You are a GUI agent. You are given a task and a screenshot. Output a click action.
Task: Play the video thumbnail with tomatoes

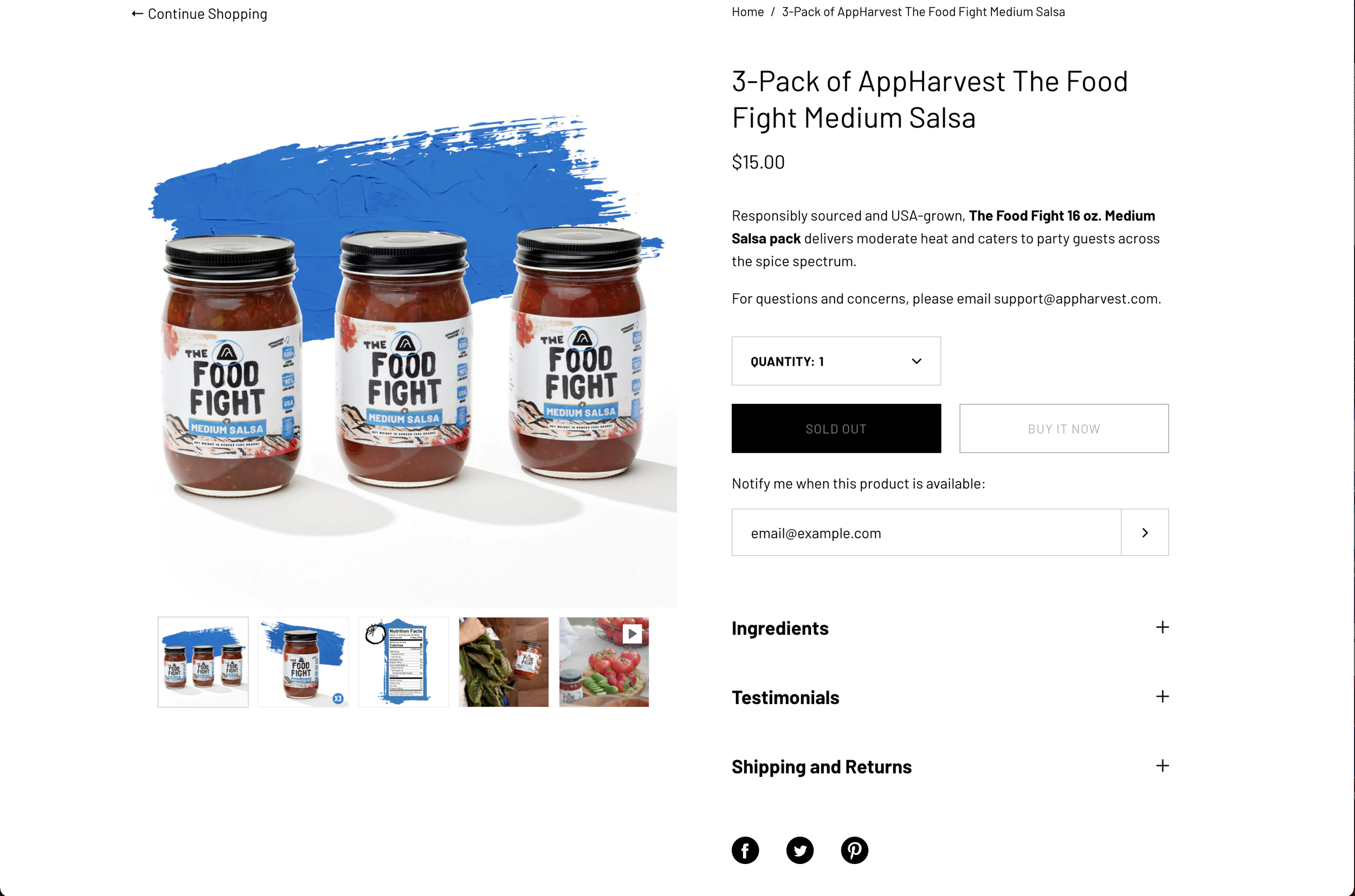(604, 662)
